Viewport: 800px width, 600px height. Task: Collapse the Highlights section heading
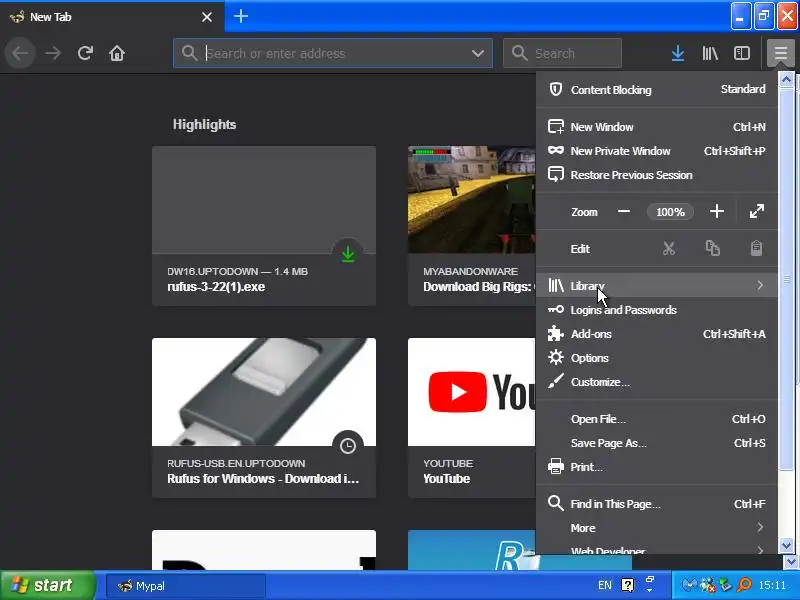[x=204, y=124]
